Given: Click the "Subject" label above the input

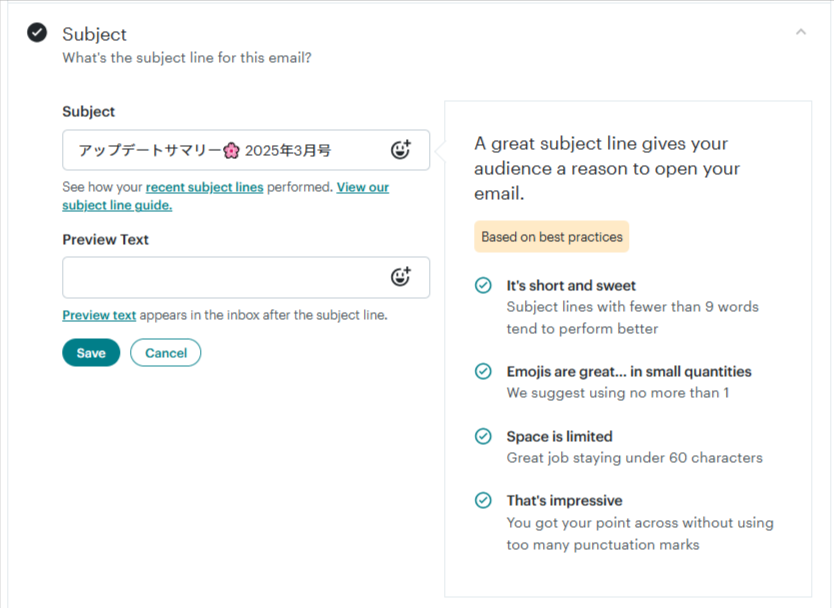Looking at the screenshot, I should pos(88,112).
